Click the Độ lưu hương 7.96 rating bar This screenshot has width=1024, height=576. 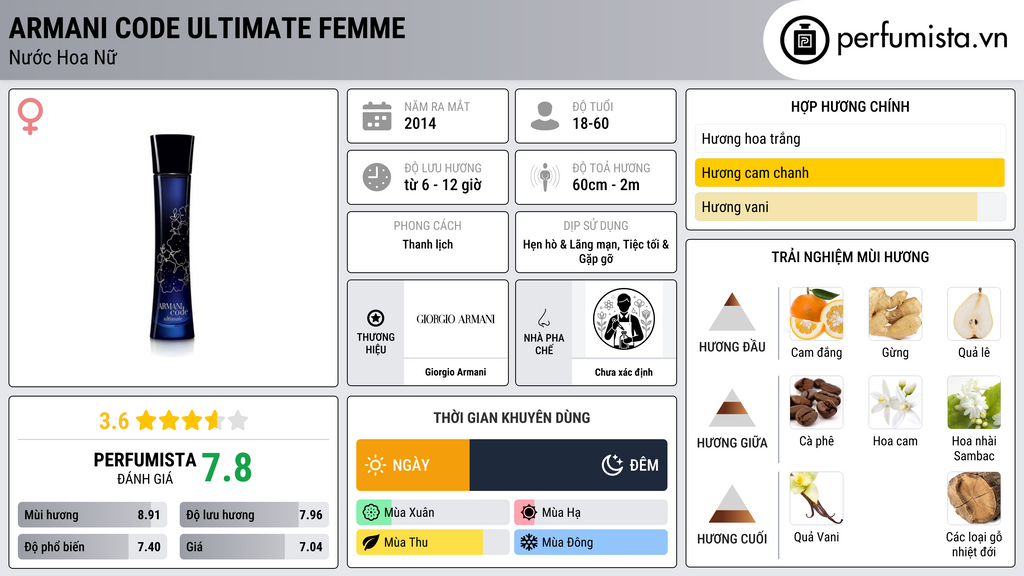point(255,515)
